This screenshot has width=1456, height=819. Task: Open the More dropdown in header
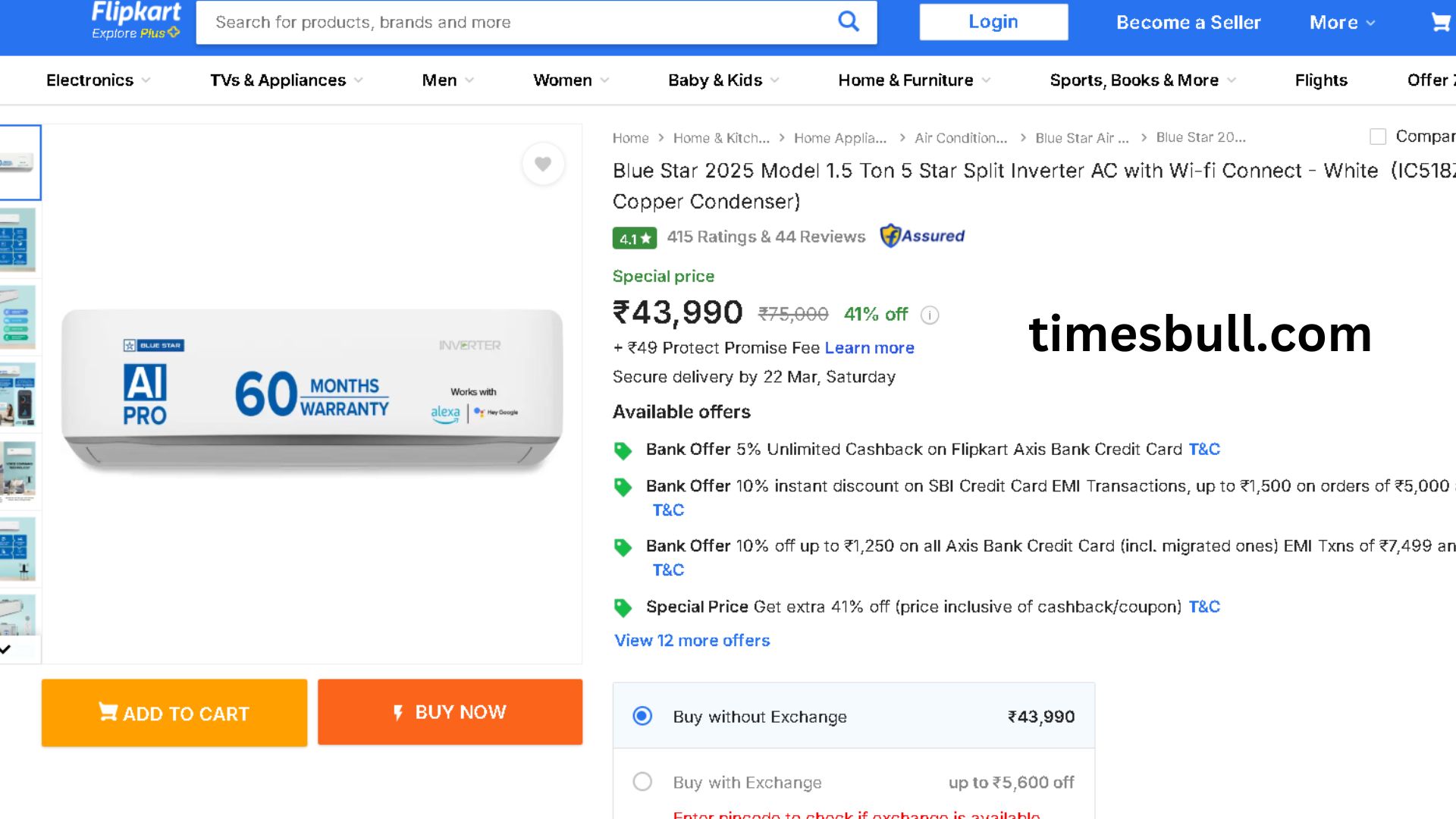[1341, 23]
